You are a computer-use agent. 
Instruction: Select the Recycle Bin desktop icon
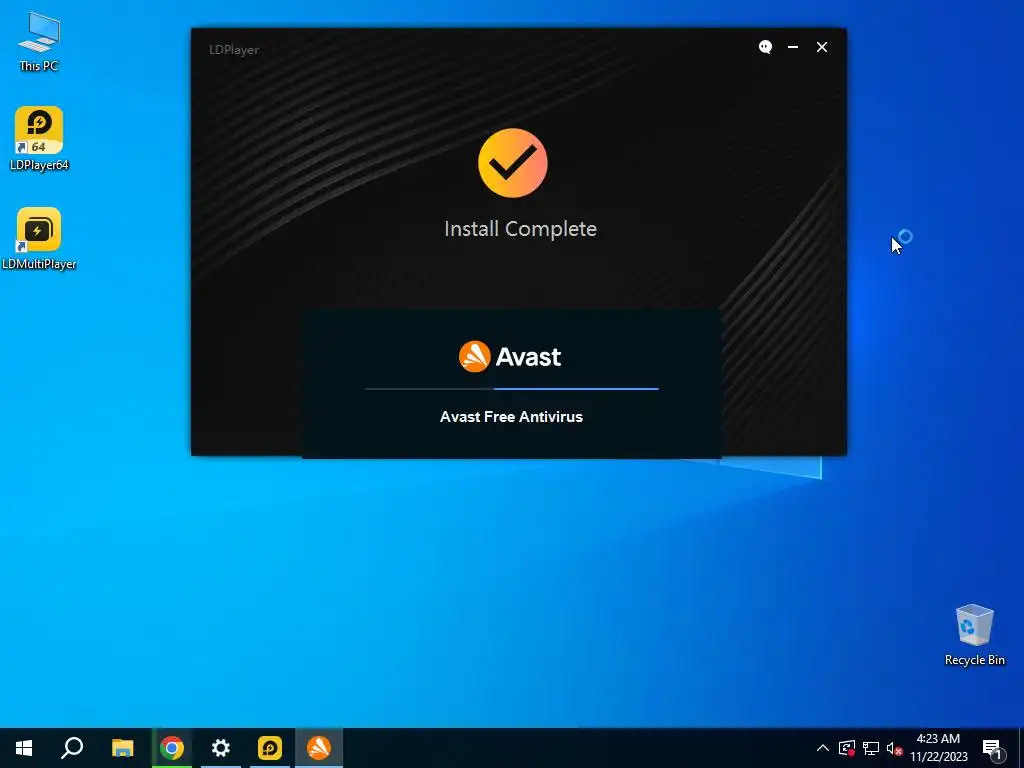974,635
